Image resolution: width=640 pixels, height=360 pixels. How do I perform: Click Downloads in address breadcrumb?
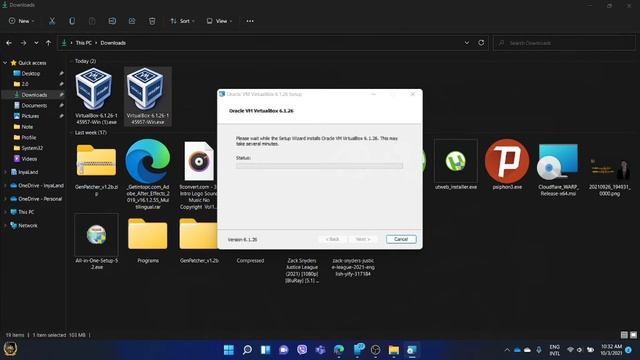point(113,43)
